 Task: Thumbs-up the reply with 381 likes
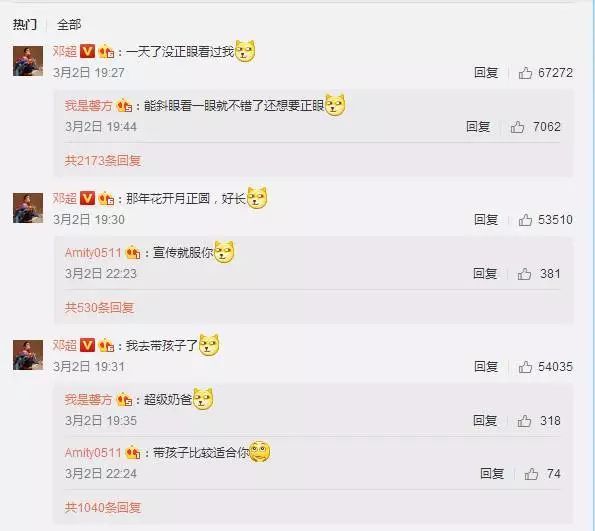tap(524, 274)
